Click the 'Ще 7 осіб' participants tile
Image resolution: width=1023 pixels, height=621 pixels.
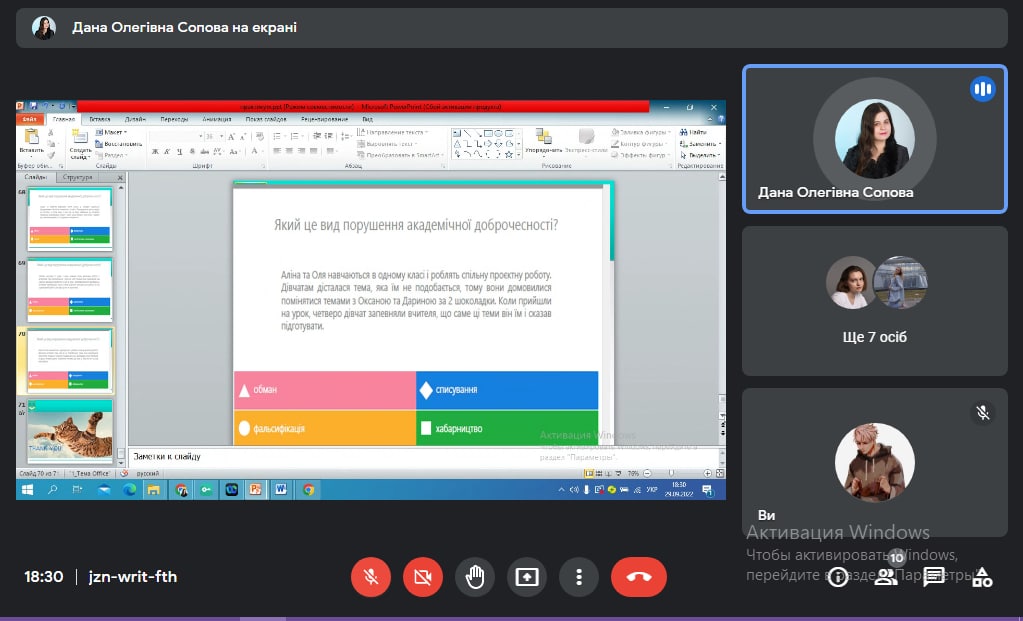[874, 301]
